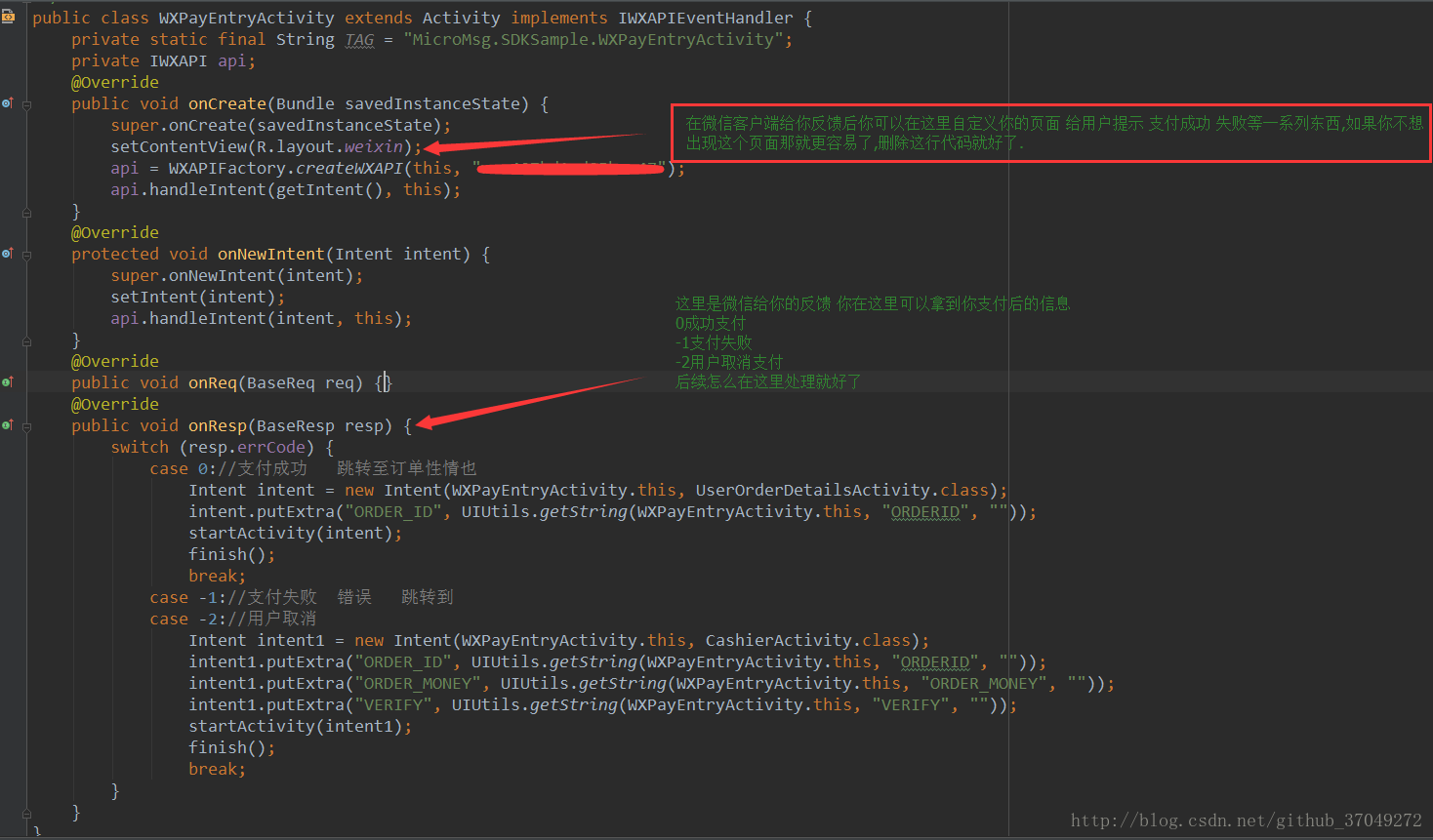1433x840 pixels.
Task: Click the case -1 label line
Action: point(301,597)
